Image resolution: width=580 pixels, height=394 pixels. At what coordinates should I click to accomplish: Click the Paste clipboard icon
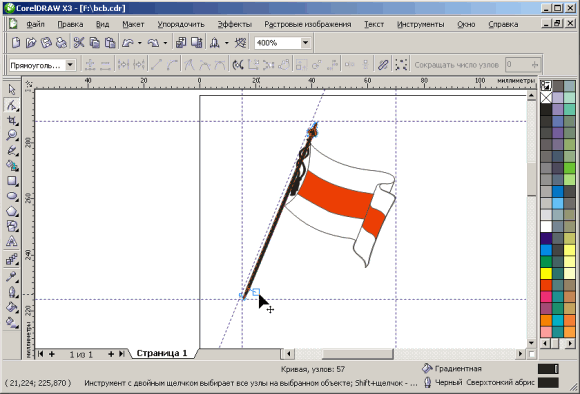(110, 43)
